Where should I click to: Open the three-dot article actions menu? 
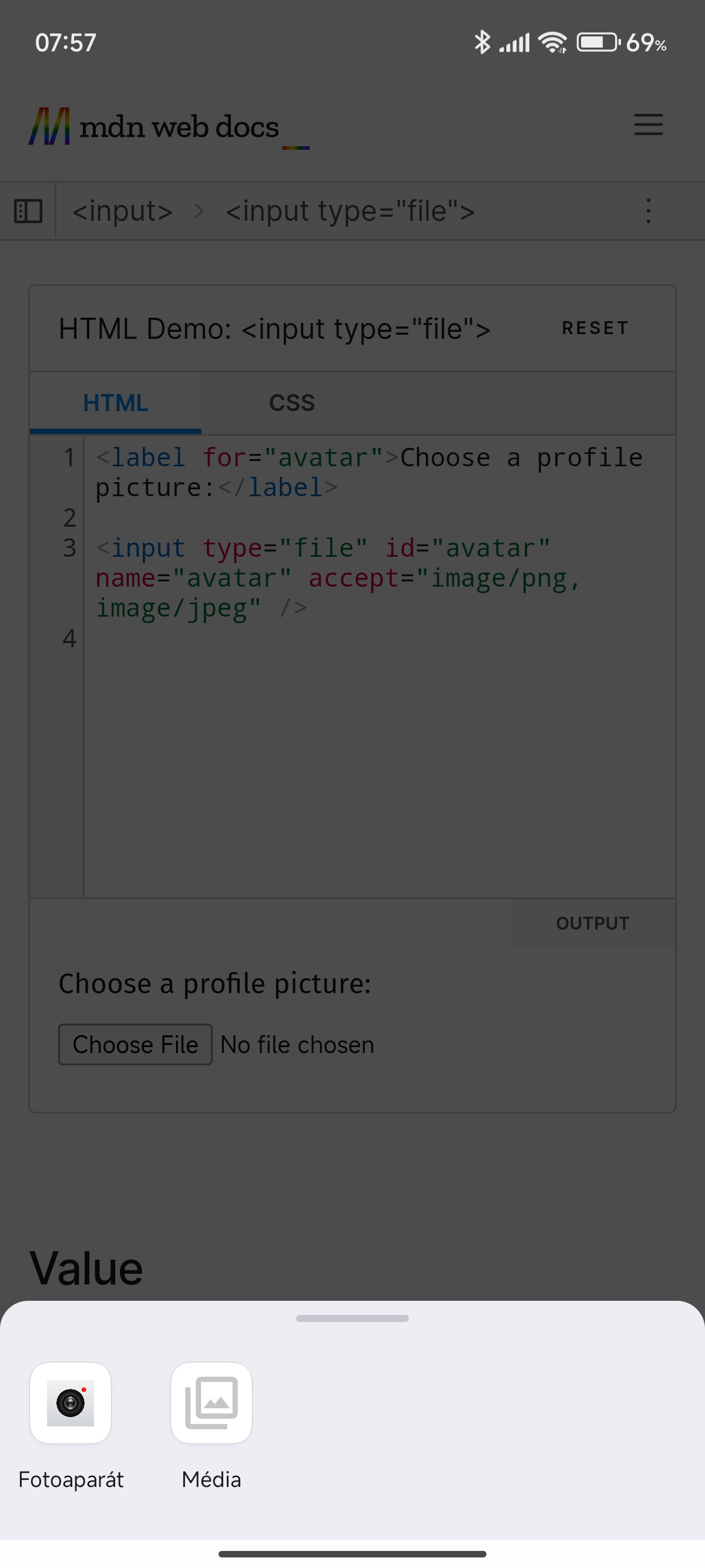click(649, 211)
